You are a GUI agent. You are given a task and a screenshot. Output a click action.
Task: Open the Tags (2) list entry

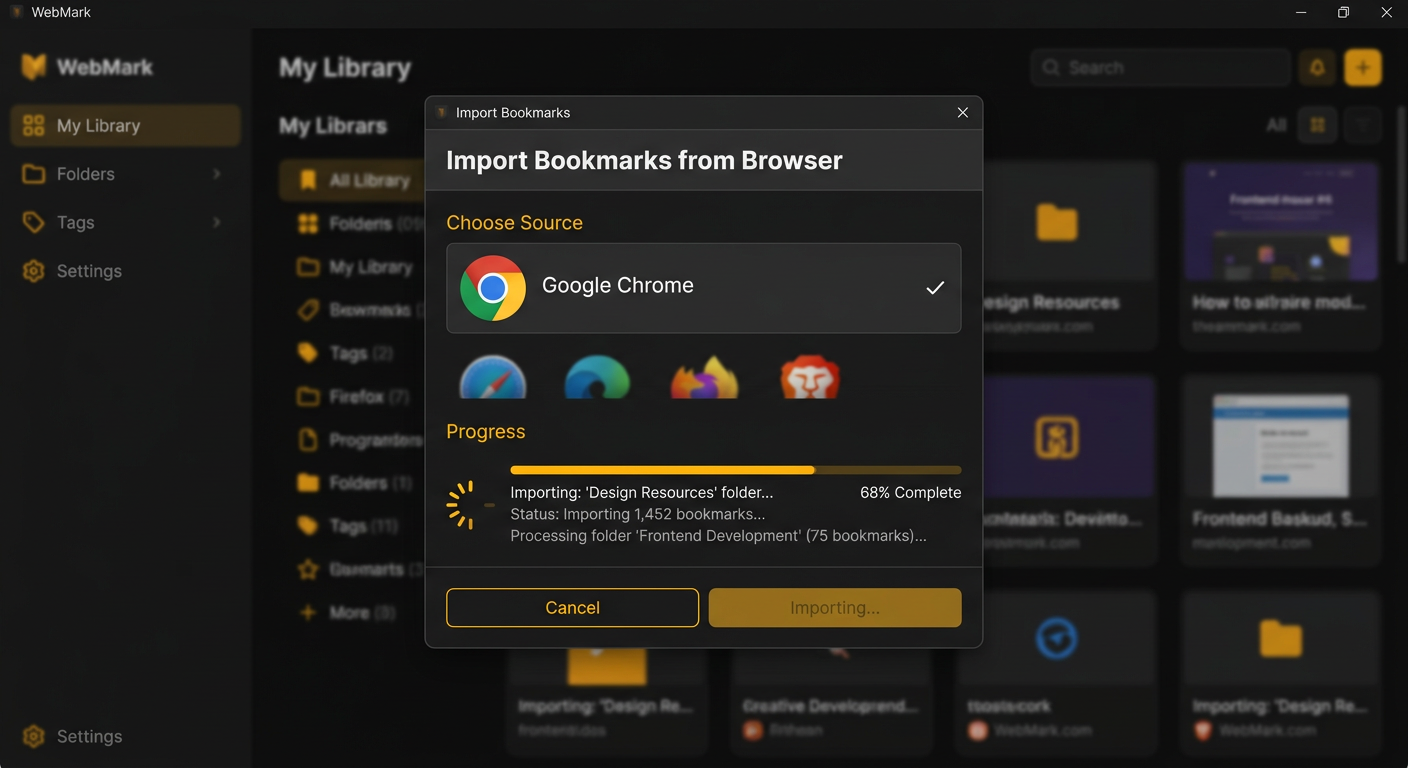(345, 353)
